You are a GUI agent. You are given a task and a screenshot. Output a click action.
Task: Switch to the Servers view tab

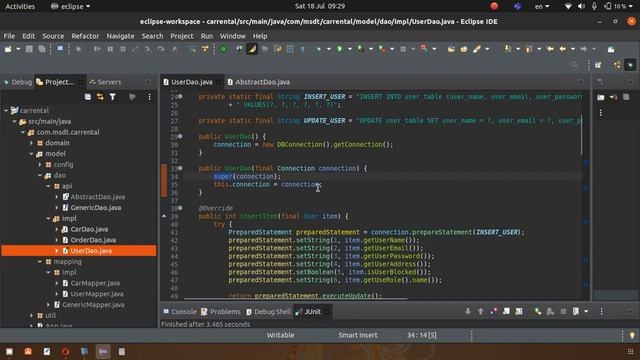(105, 82)
